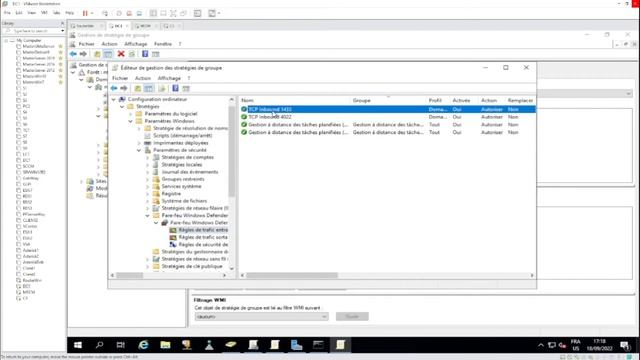This screenshot has height=360, width=640.
Task: Collapse Paramètres de sécurité node
Action: pyautogui.click(x=139, y=150)
